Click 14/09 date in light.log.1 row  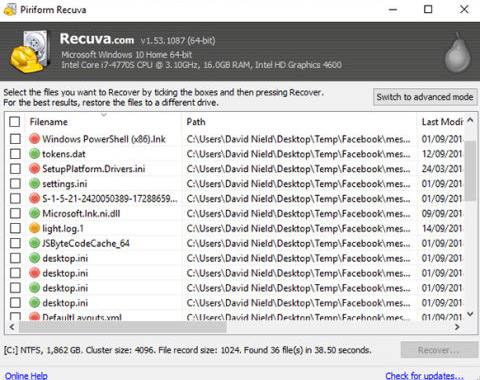coord(442,228)
